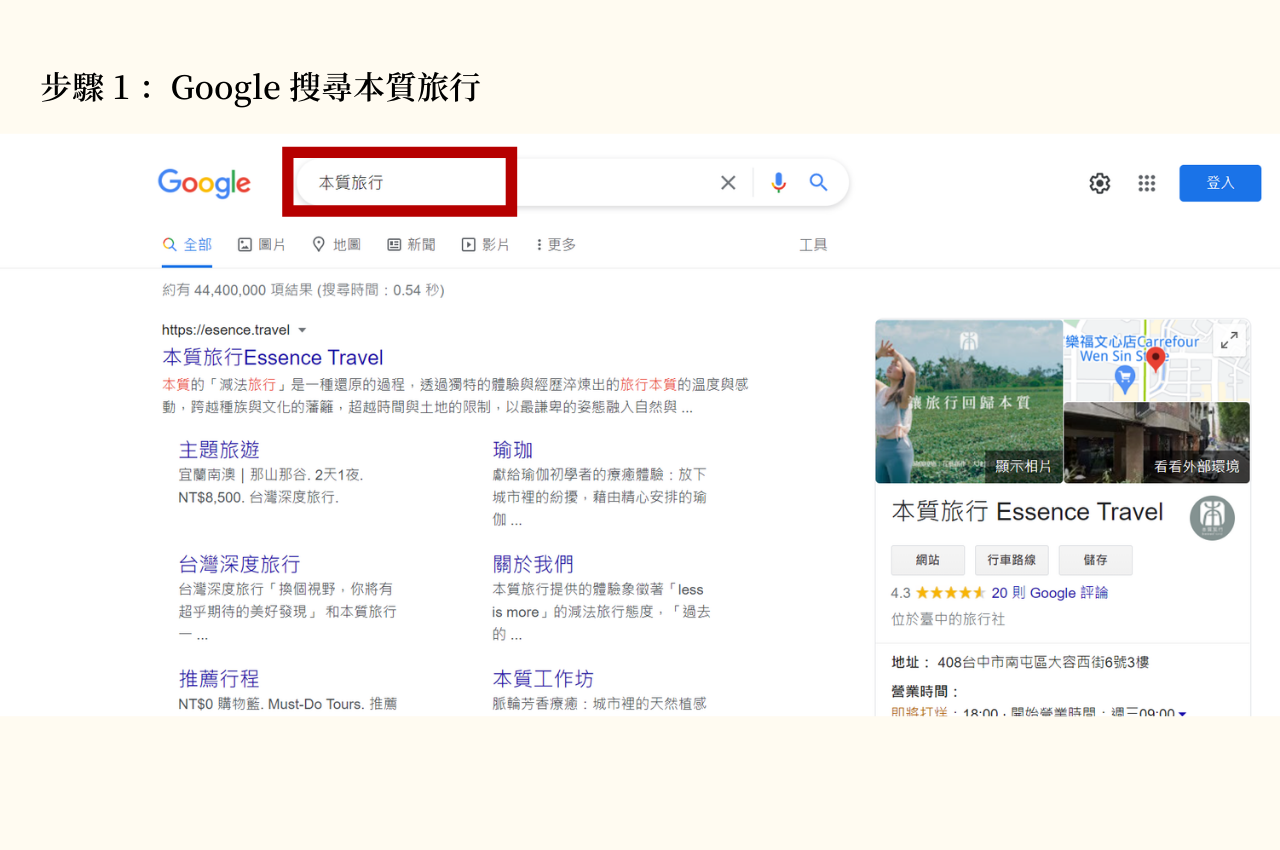The image size is (1280, 850).
Task: Start voice search with the microphone icon
Action: click(779, 182)
